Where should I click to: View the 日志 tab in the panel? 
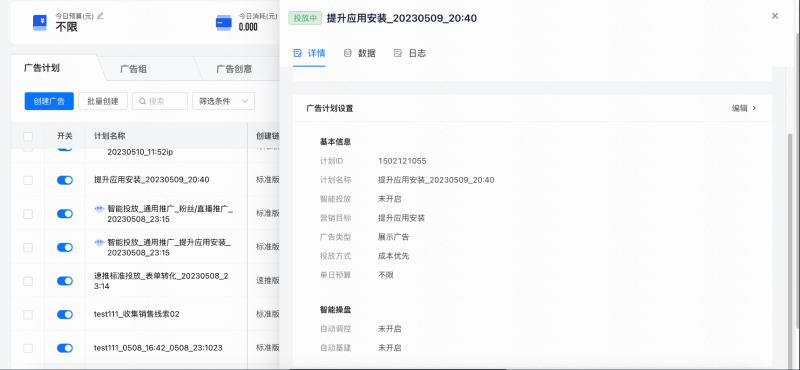tap(410, 53)
